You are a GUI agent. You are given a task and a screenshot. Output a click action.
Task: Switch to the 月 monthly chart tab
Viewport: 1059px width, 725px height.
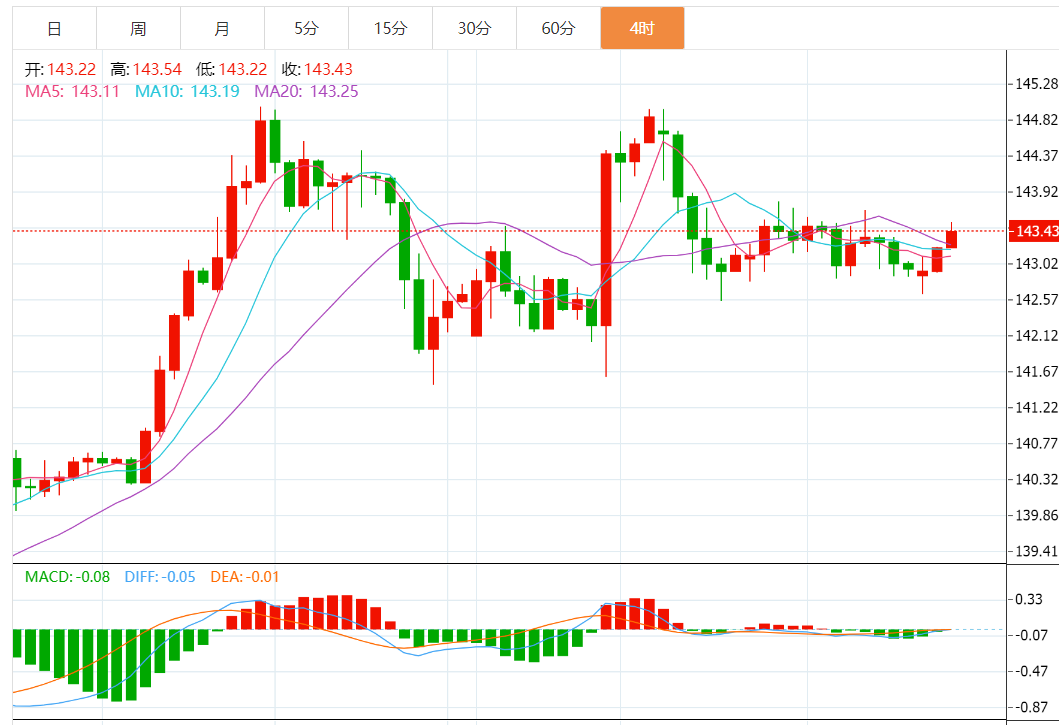(x=222, y=28)
